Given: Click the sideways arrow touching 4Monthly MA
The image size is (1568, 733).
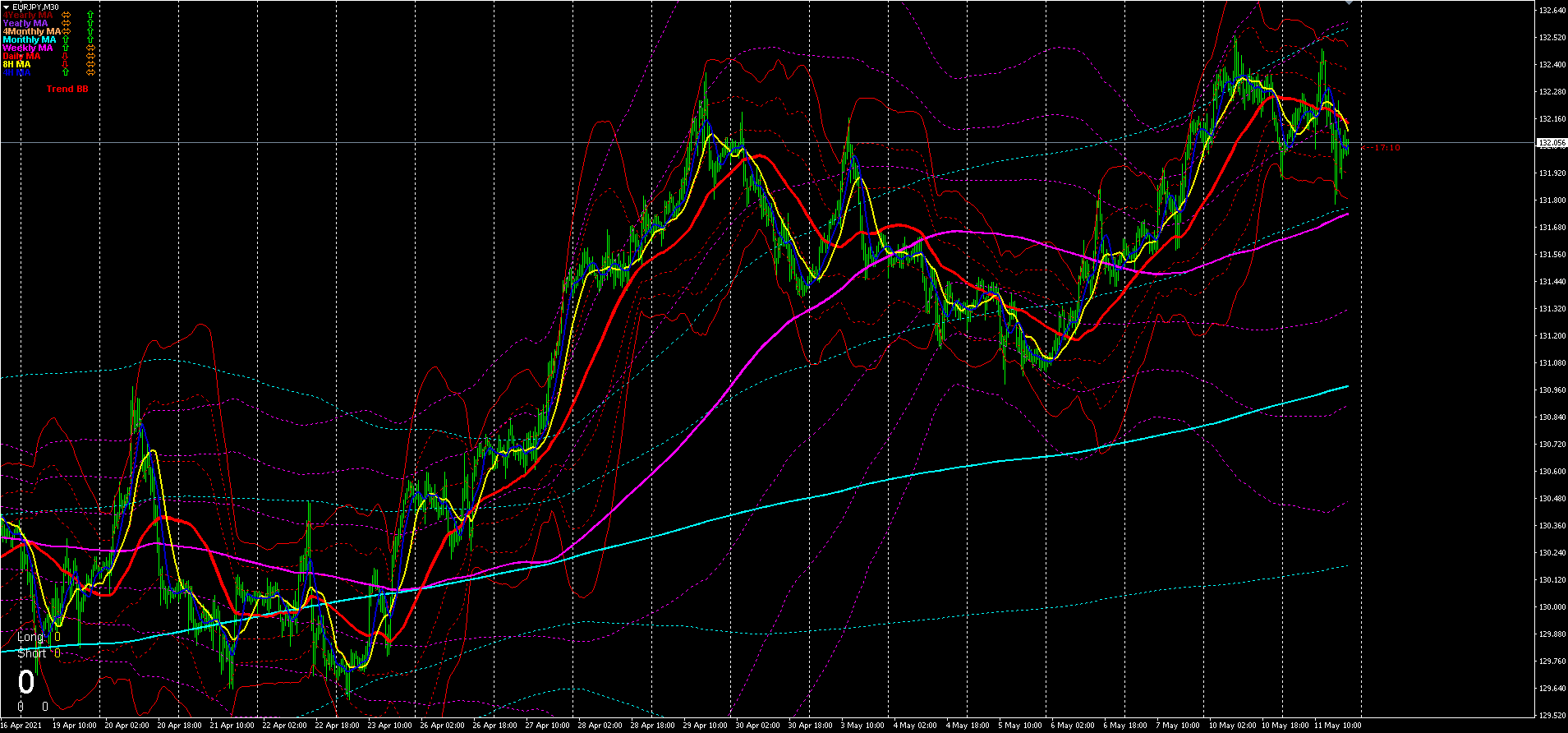Looking at the screenshot, I should click(x=67, y=31).
